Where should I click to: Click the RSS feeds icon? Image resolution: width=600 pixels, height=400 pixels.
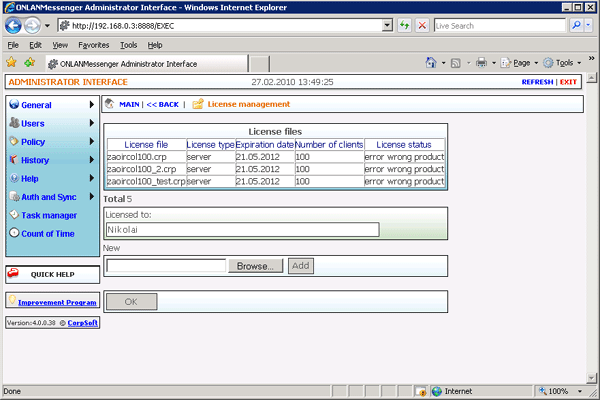(x=455, y=63)
